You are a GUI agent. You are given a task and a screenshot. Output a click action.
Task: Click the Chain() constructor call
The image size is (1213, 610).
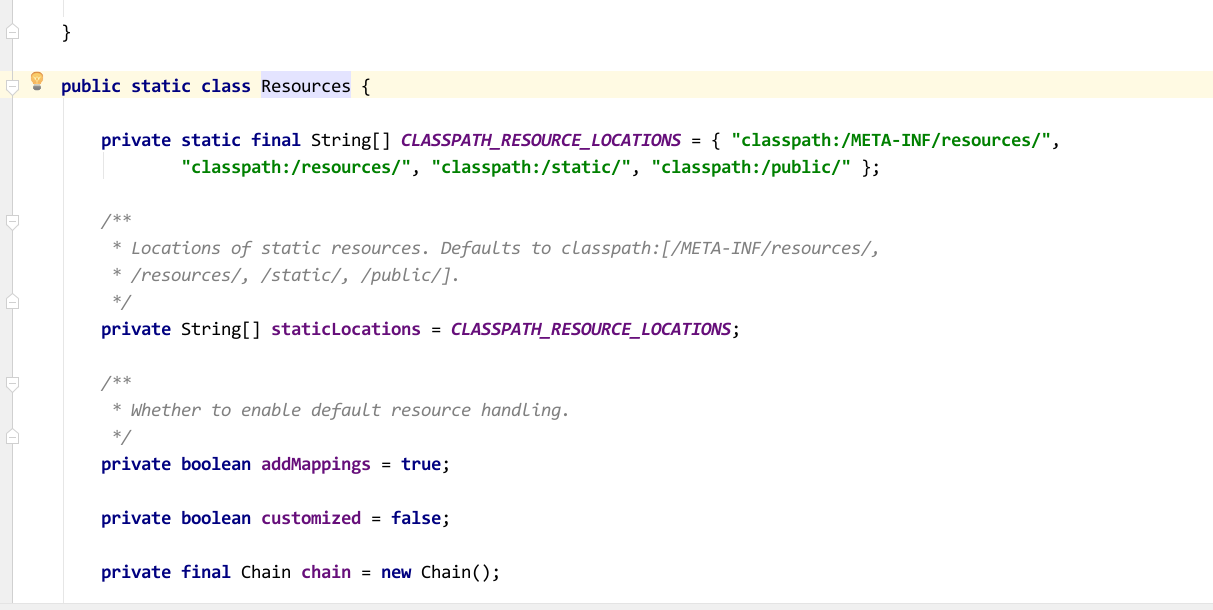pos(456,572)
